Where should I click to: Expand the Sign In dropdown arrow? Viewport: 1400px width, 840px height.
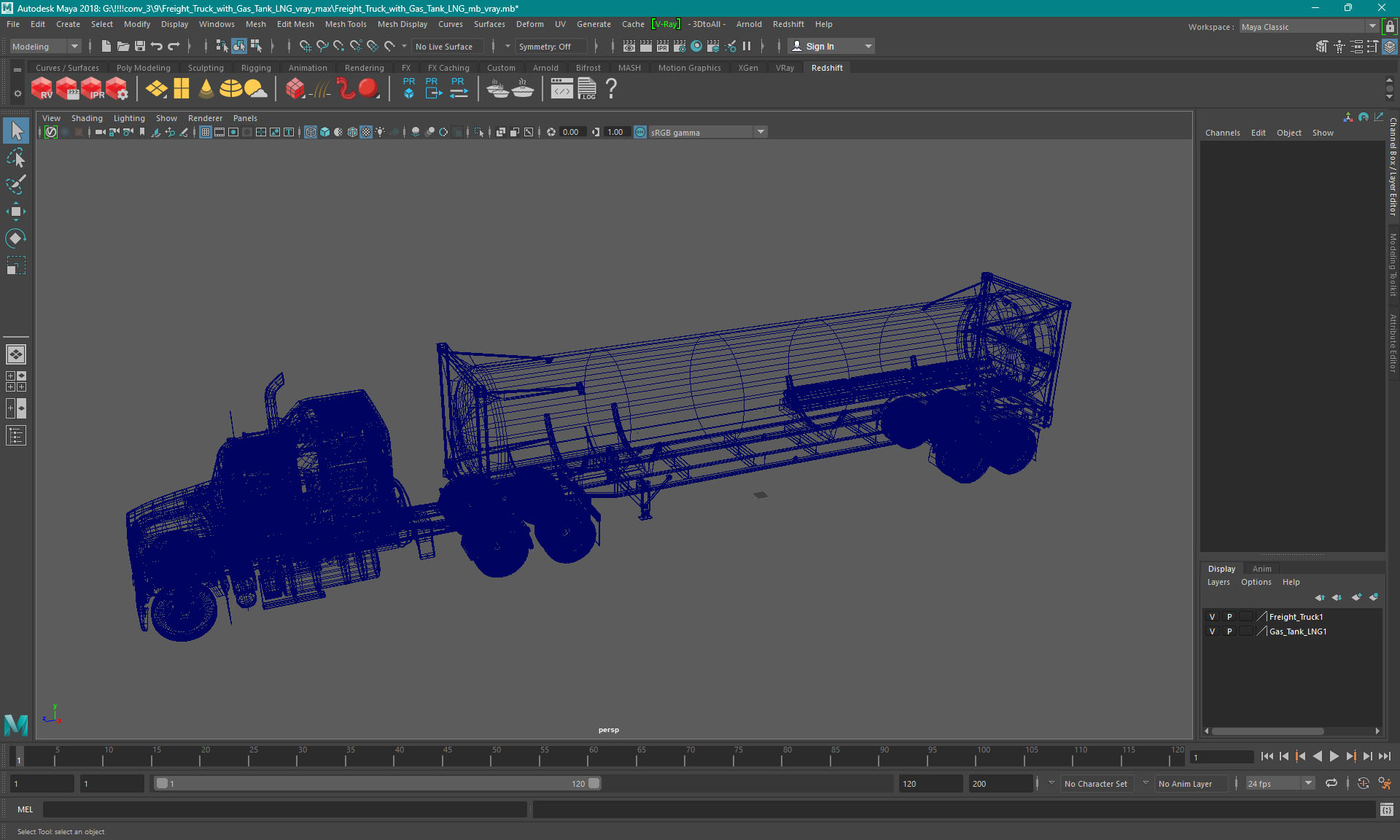coord(868,46)
